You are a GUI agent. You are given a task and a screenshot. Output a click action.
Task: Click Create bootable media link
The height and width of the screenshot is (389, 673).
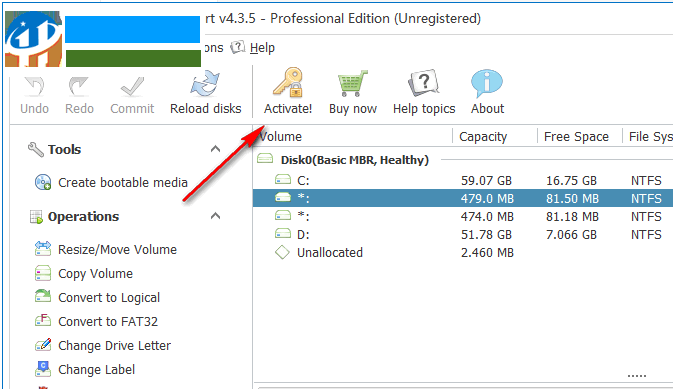[x=123, y=182]
